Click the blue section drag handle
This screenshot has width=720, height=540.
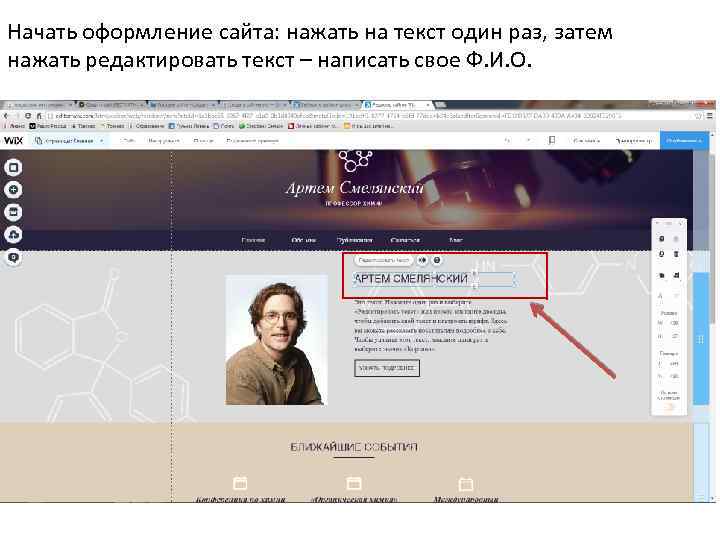pos(701,339)
